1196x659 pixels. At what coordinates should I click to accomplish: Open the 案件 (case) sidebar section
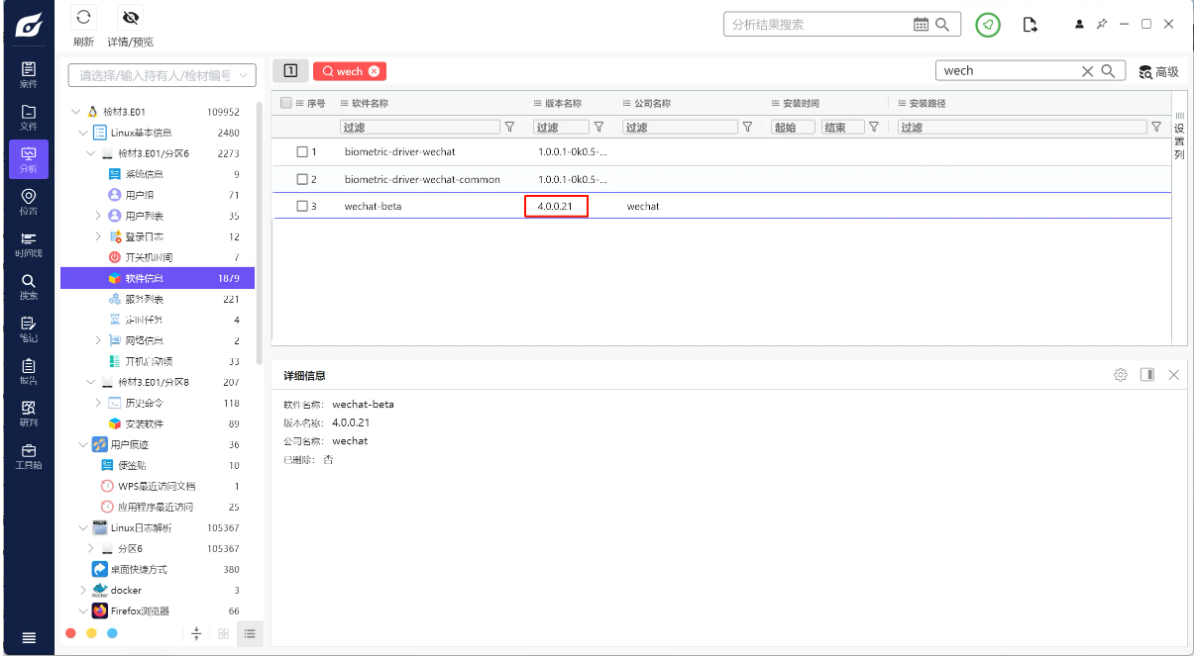[28, 75]
